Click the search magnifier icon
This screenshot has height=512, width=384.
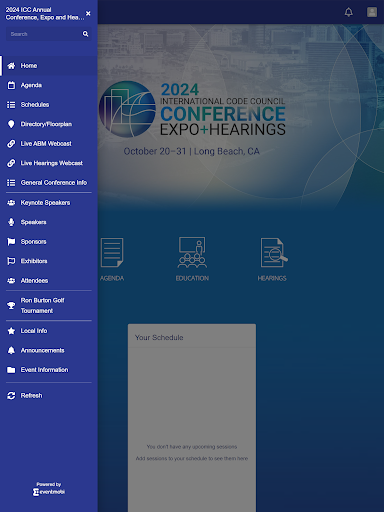pos(86,34)
